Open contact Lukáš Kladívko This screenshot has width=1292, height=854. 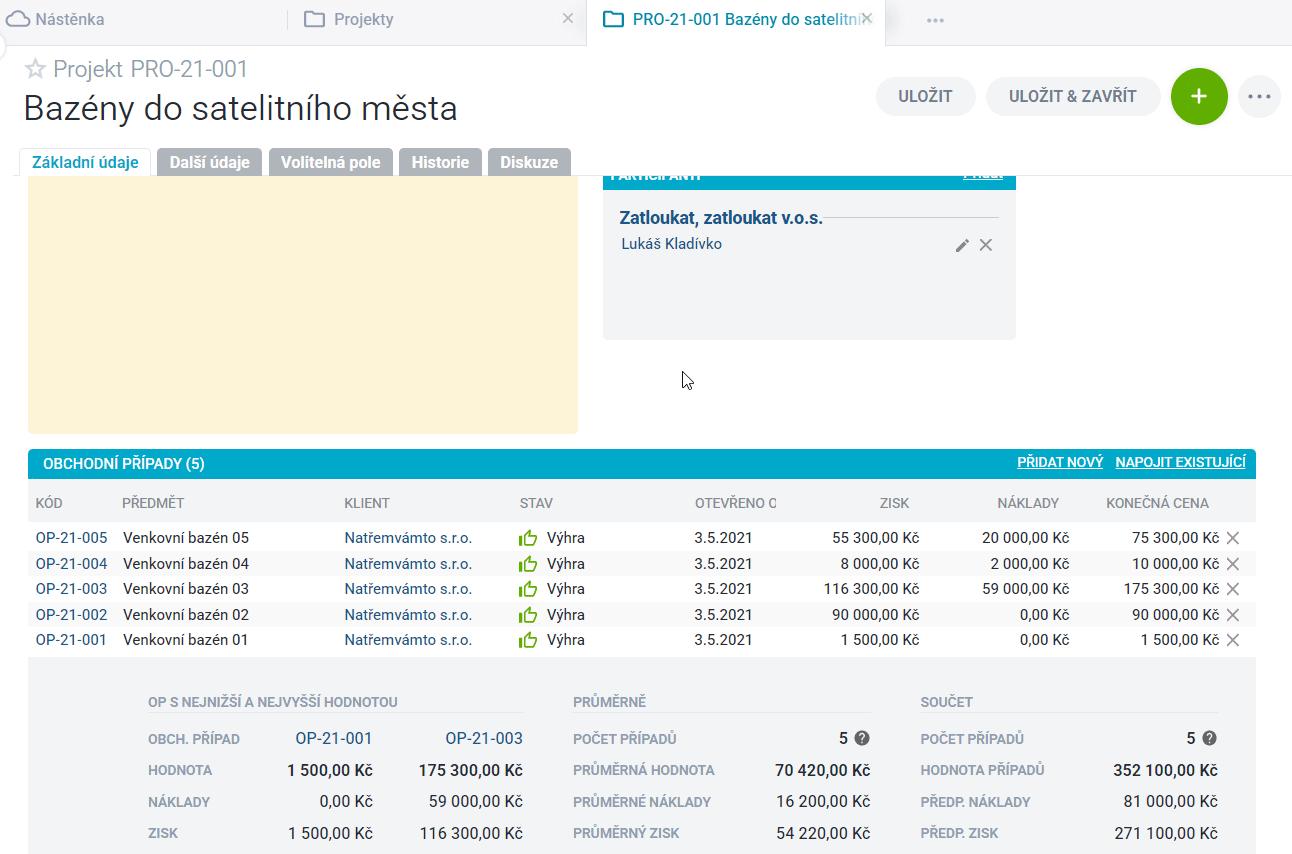coord(671,244)
